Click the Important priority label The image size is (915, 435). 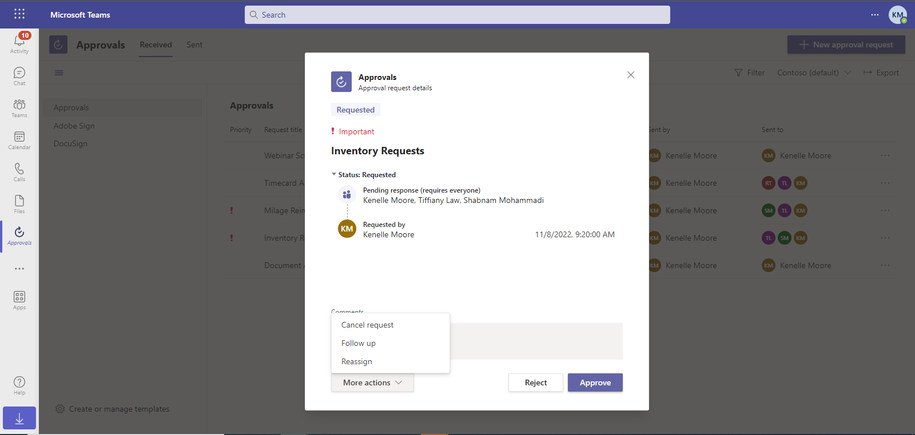(x=352, y=132)
